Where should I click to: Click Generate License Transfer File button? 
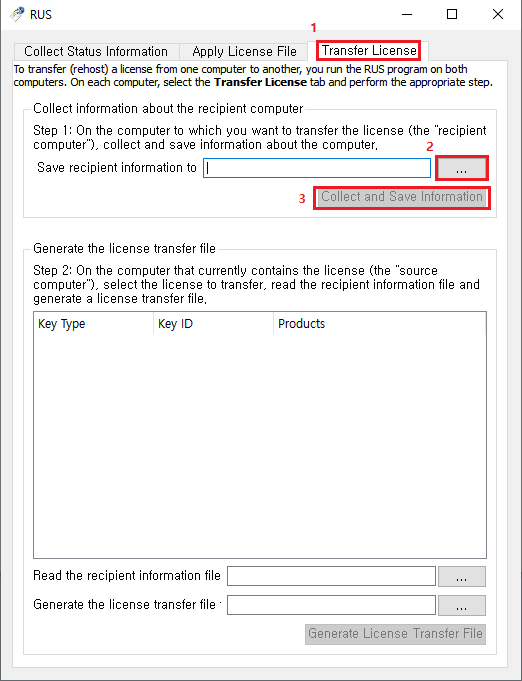click(x=395, y=634)
